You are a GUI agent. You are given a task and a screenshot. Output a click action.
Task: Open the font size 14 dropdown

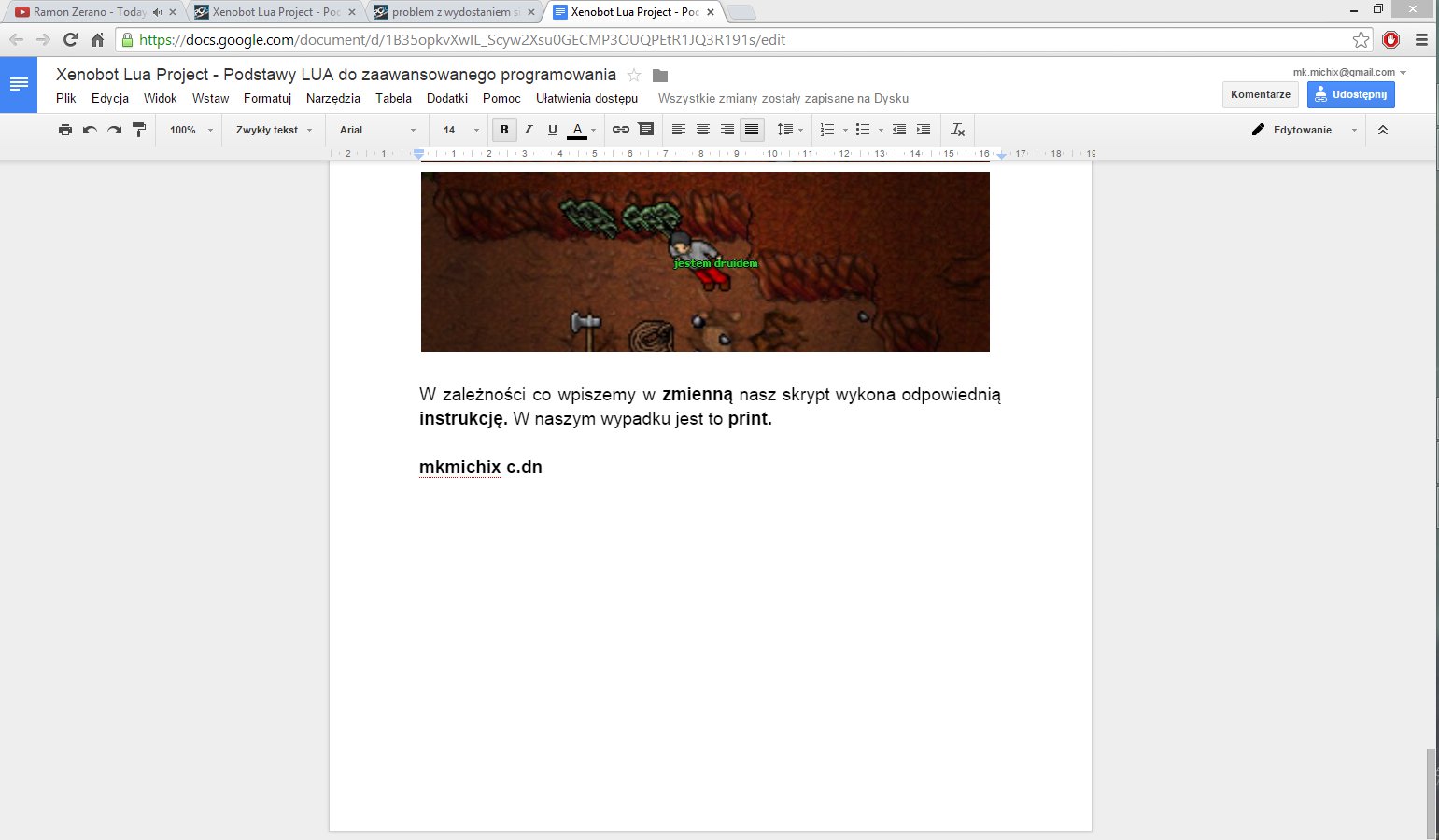[461, 130]
